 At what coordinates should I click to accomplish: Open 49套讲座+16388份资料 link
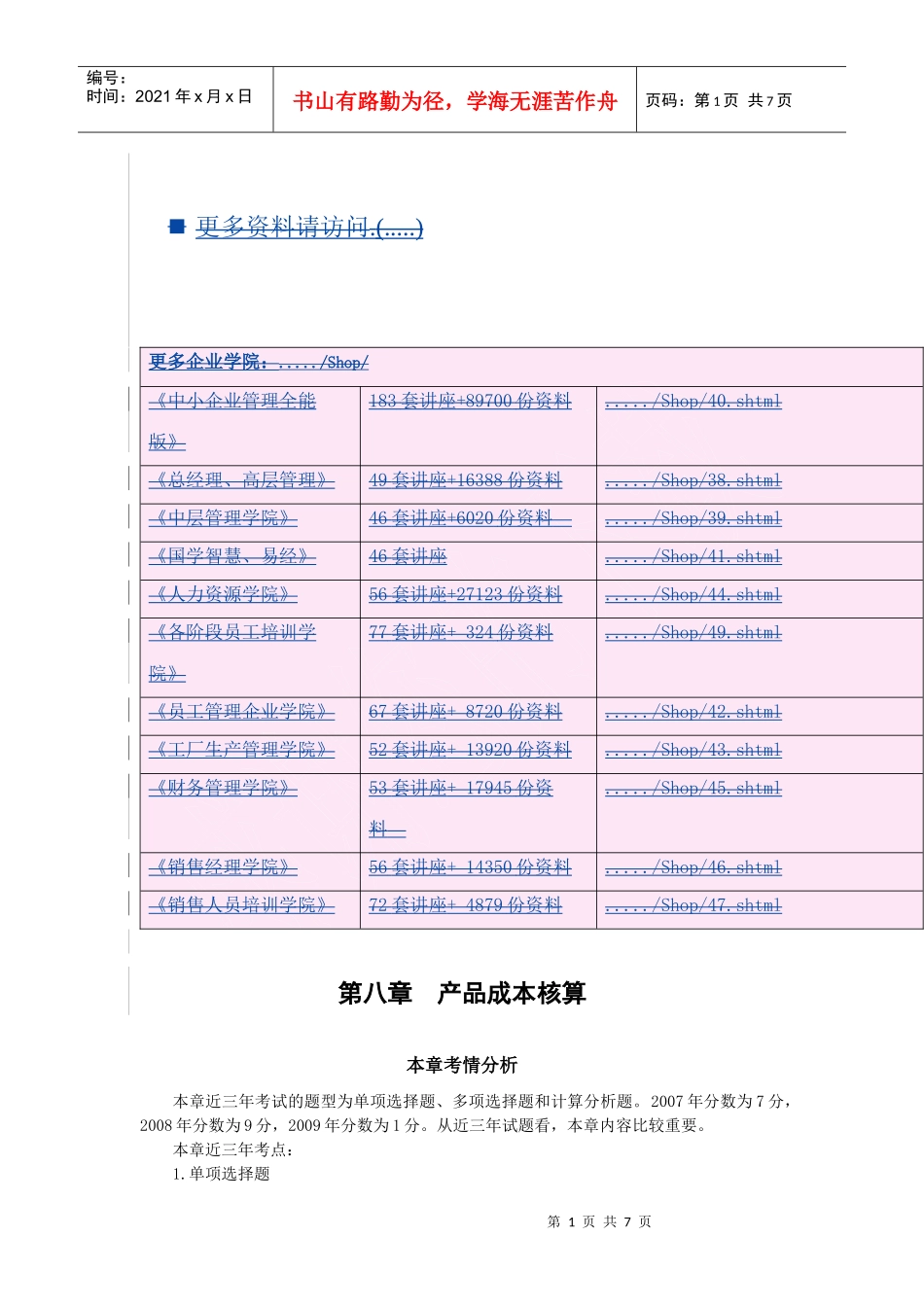(466, 480)
